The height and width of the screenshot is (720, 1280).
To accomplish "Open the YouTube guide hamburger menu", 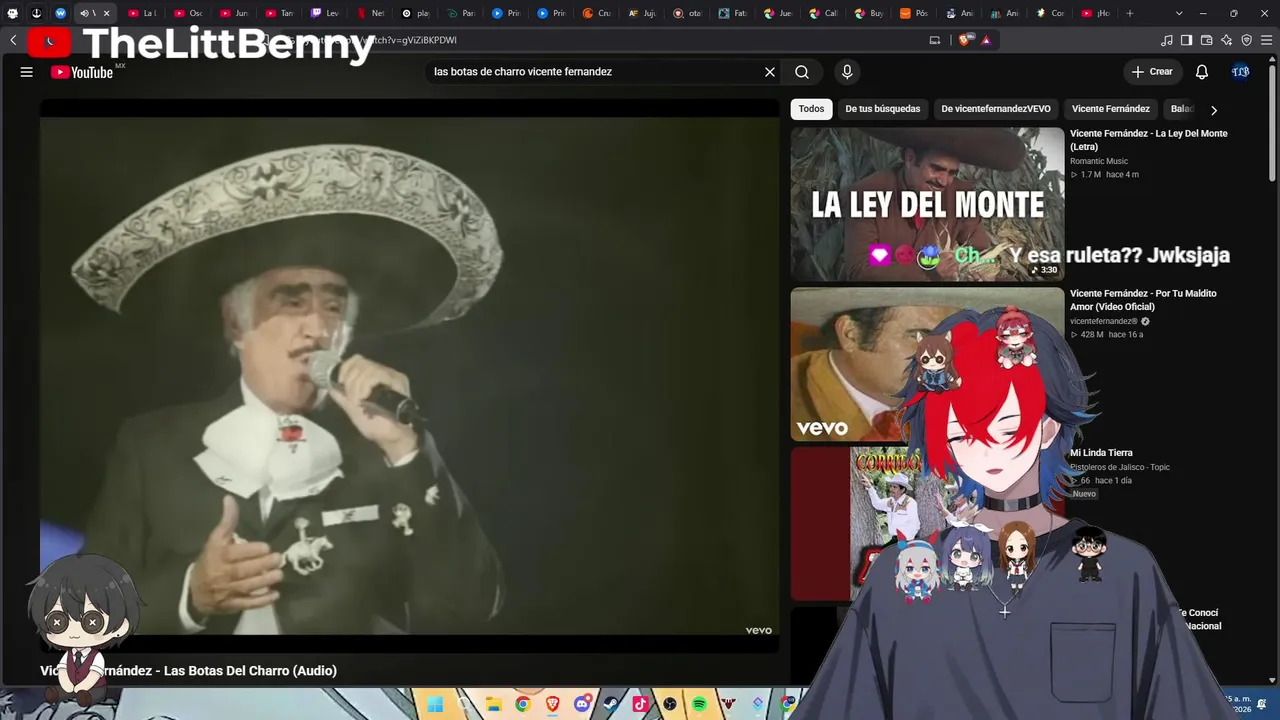I will pyautogui.click(x=27, y=72).
